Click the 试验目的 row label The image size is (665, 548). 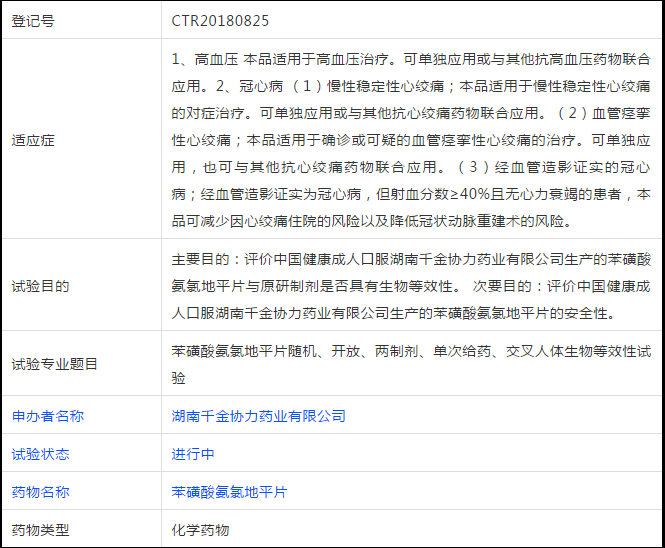tap(40, 286)
